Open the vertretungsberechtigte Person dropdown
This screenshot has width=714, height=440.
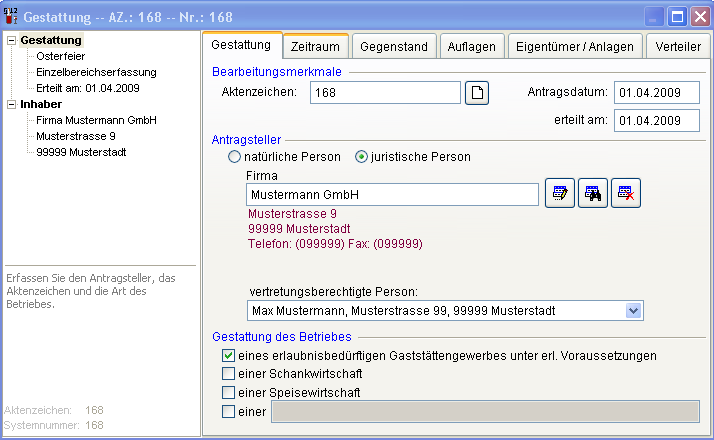pyautogui.click(x=632, y=311)
